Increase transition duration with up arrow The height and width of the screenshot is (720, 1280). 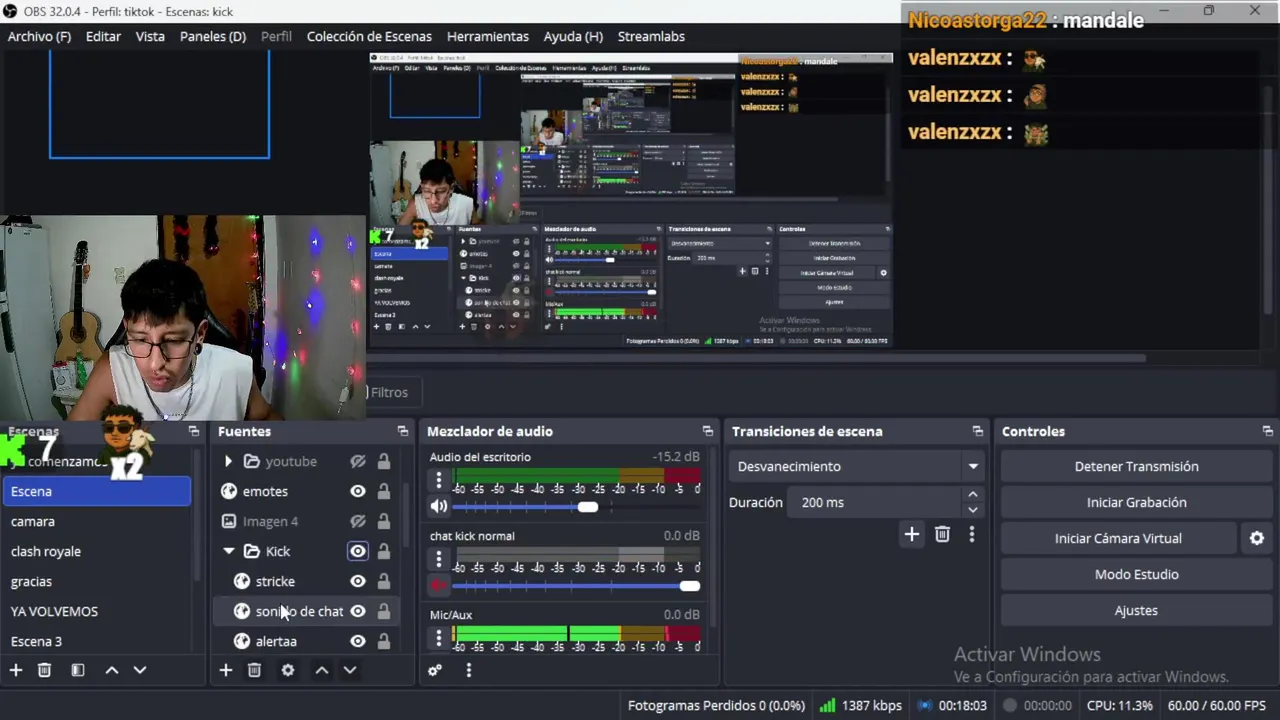[972, 495]
